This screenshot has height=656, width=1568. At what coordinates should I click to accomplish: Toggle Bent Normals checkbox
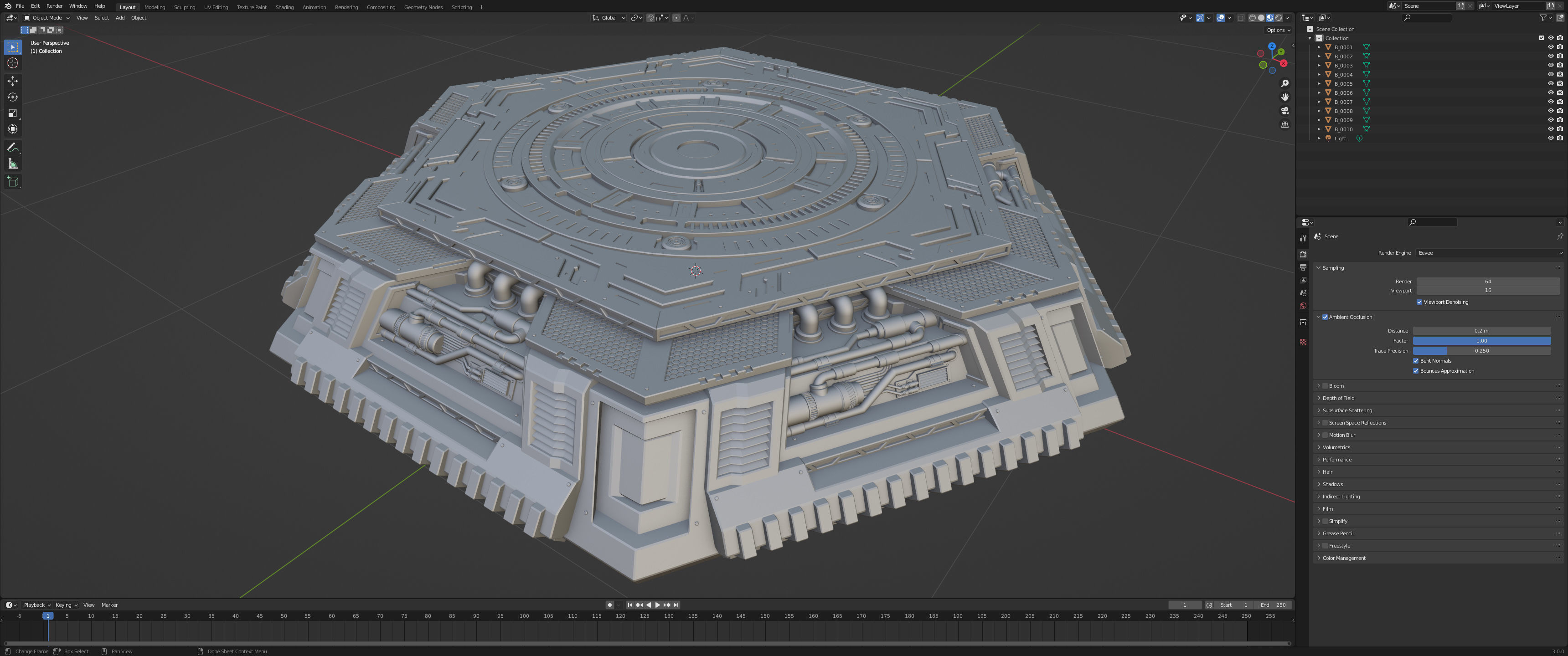click(x=1415, y=361)
